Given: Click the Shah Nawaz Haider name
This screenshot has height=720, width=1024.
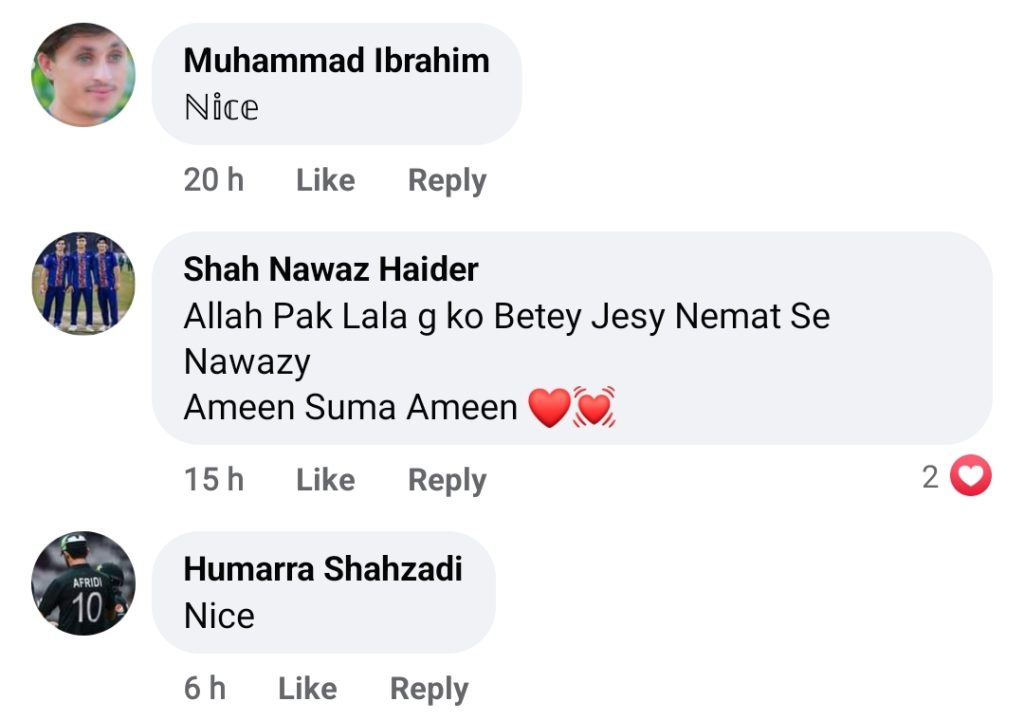Looking at the screenshot, I should click(331, 269).
